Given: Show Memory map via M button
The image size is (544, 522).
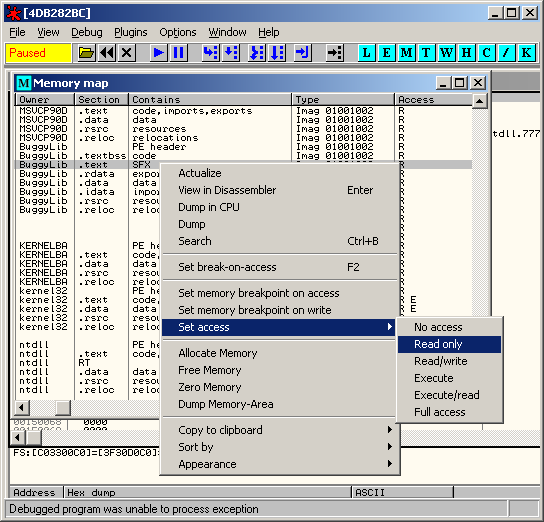Looking at the screenshot, I should 407,53.
